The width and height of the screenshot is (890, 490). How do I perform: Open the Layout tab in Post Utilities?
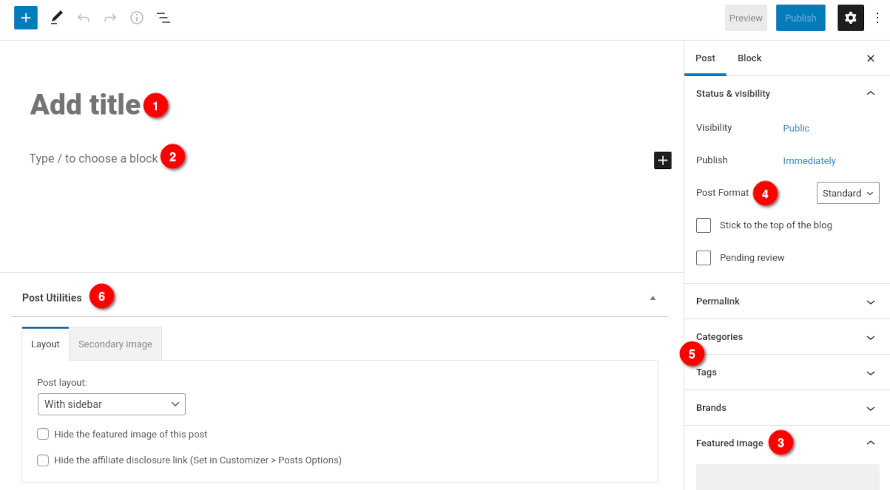point(45,344)
